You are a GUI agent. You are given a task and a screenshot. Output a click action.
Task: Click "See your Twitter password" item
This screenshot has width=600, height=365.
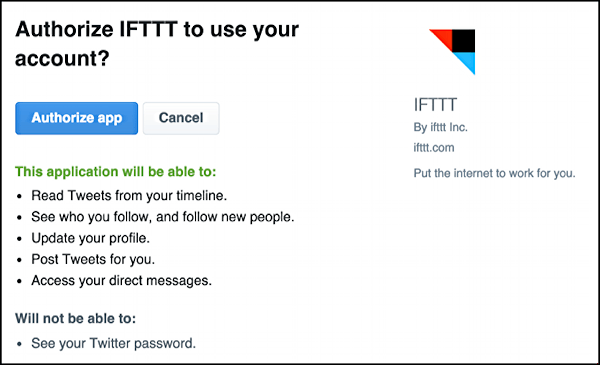click(113, 344)
